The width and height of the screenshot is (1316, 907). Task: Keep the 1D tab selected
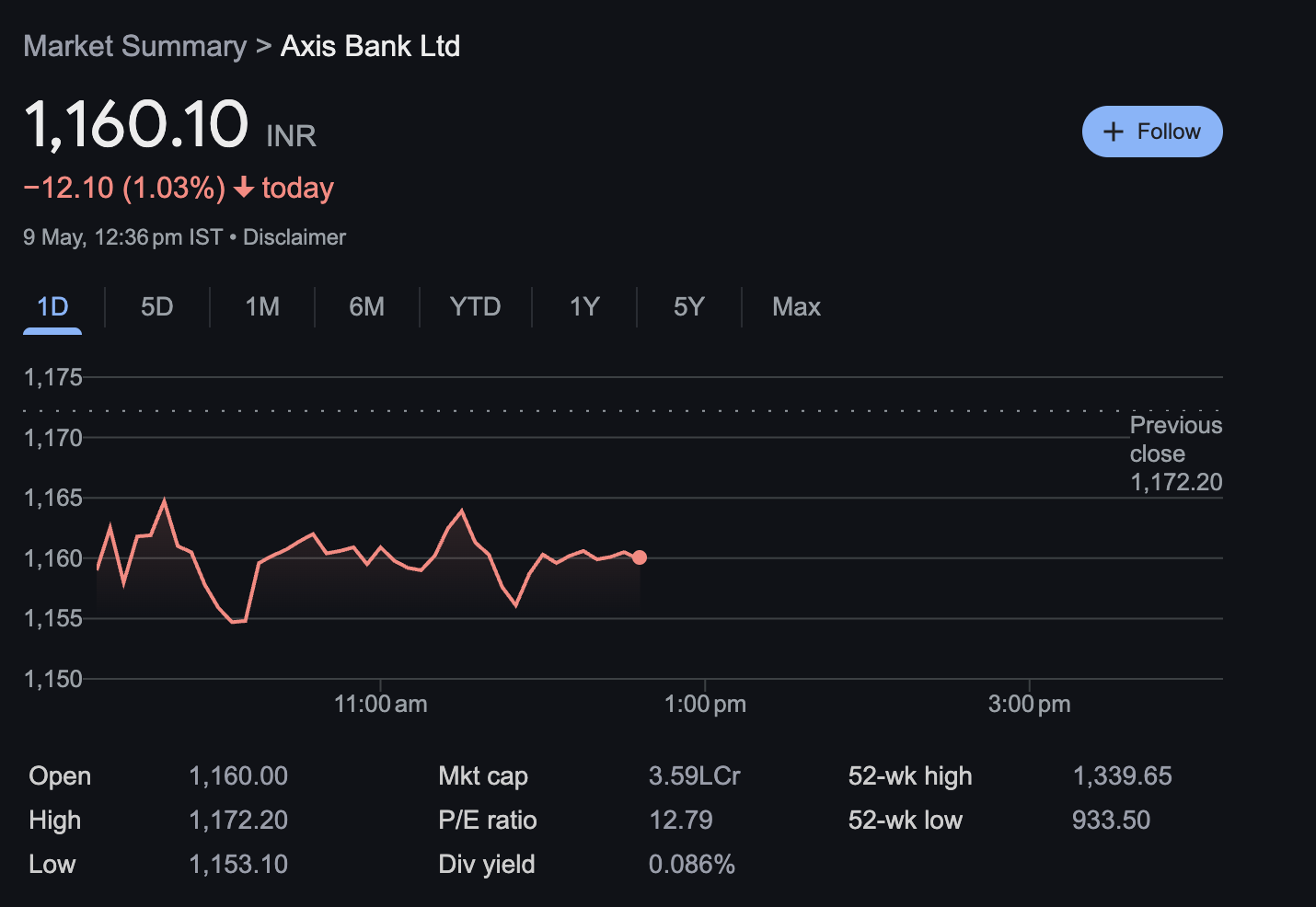(52, 306)
